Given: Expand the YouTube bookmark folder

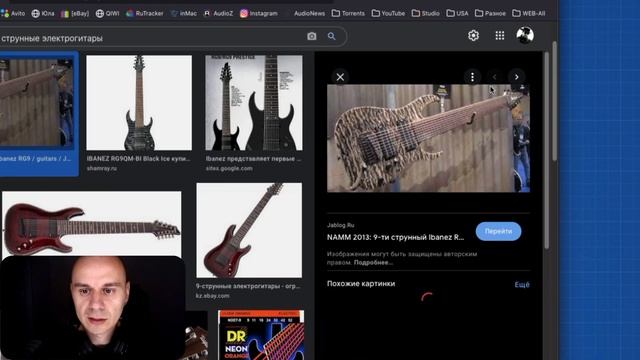Looking at the screenshot, I should coord(388,13).
